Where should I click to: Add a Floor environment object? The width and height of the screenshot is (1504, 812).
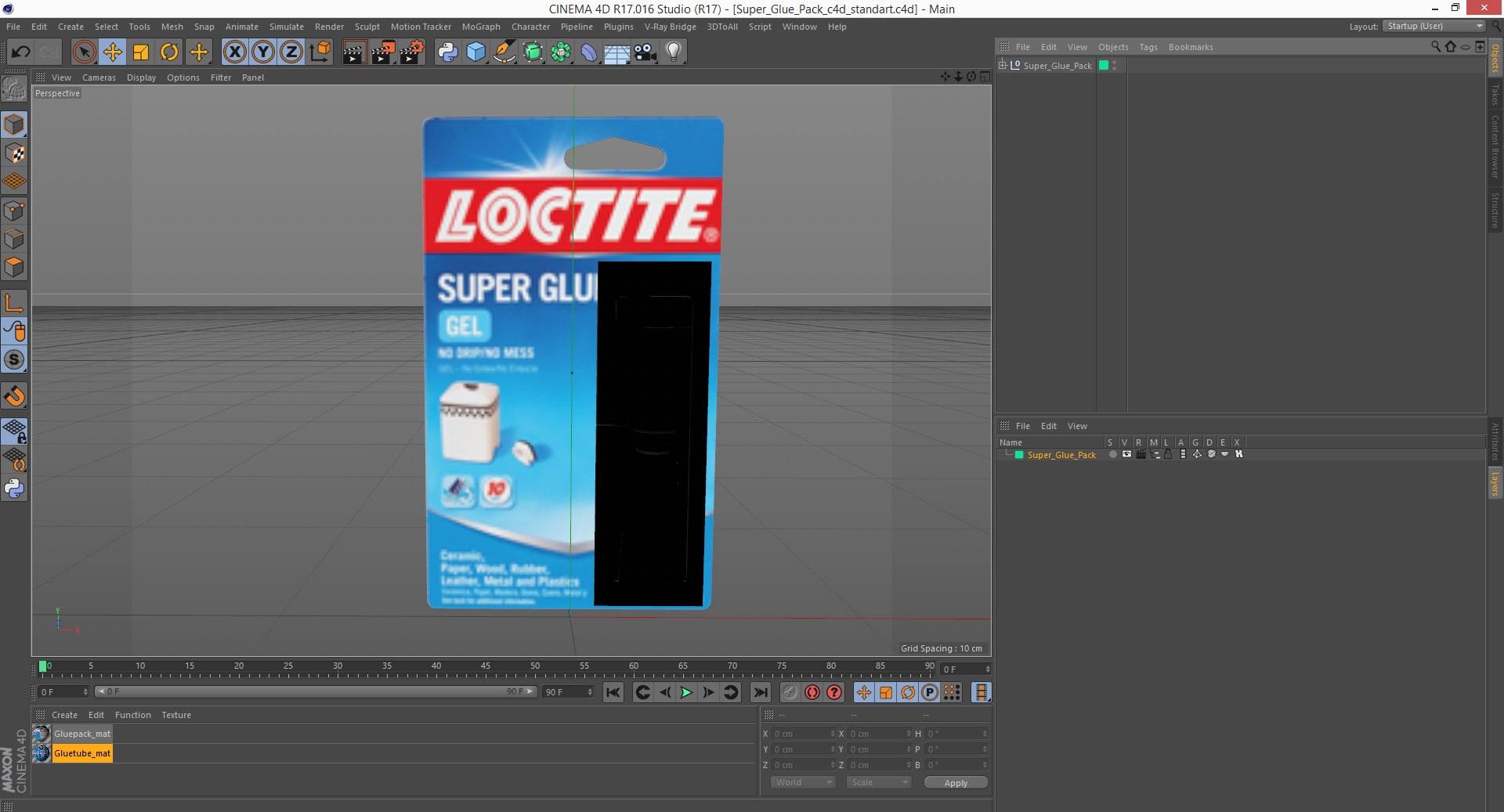click(x=616, y=52)
